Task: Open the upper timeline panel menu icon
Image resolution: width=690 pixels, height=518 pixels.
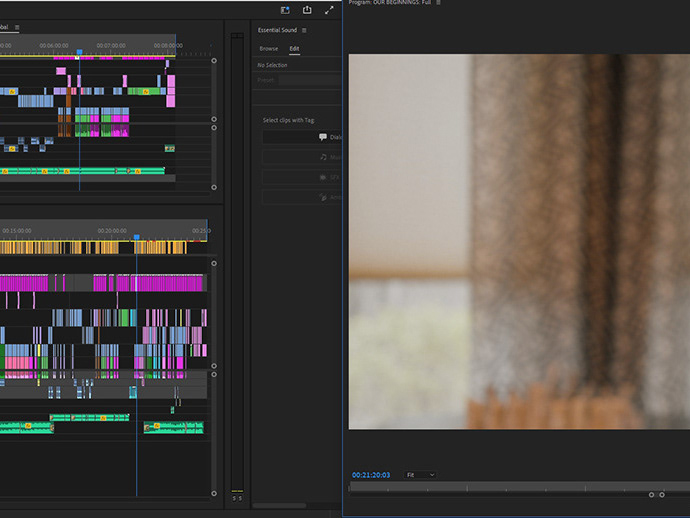Action: 17,27
